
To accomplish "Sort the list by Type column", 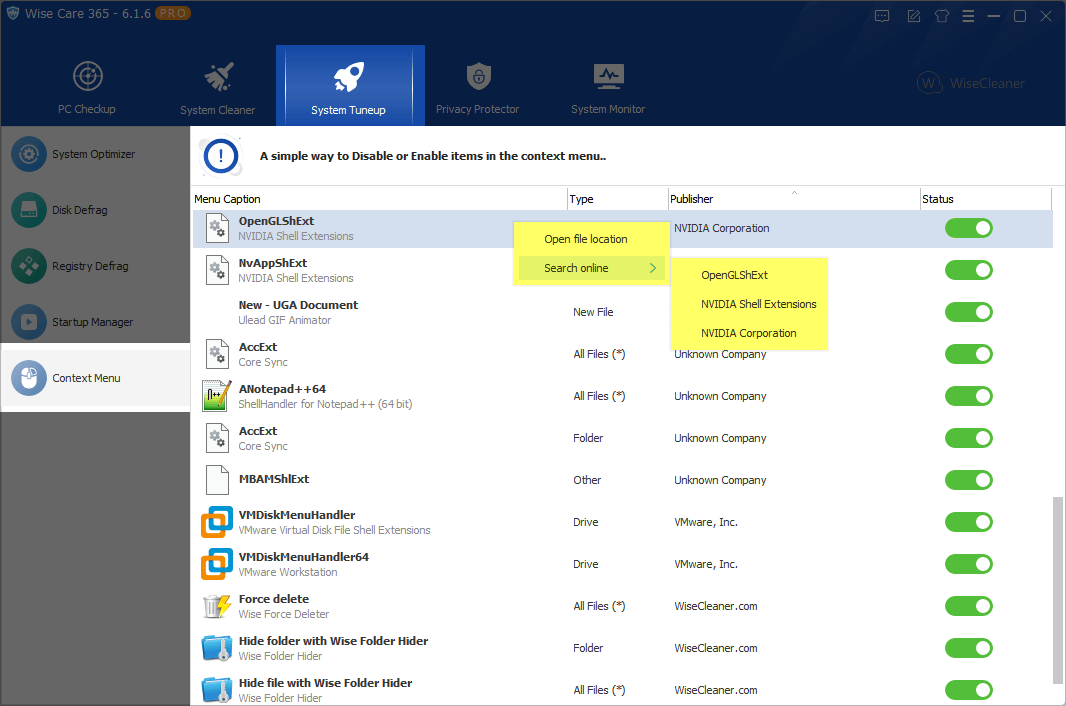I will [x=618, y=199].
